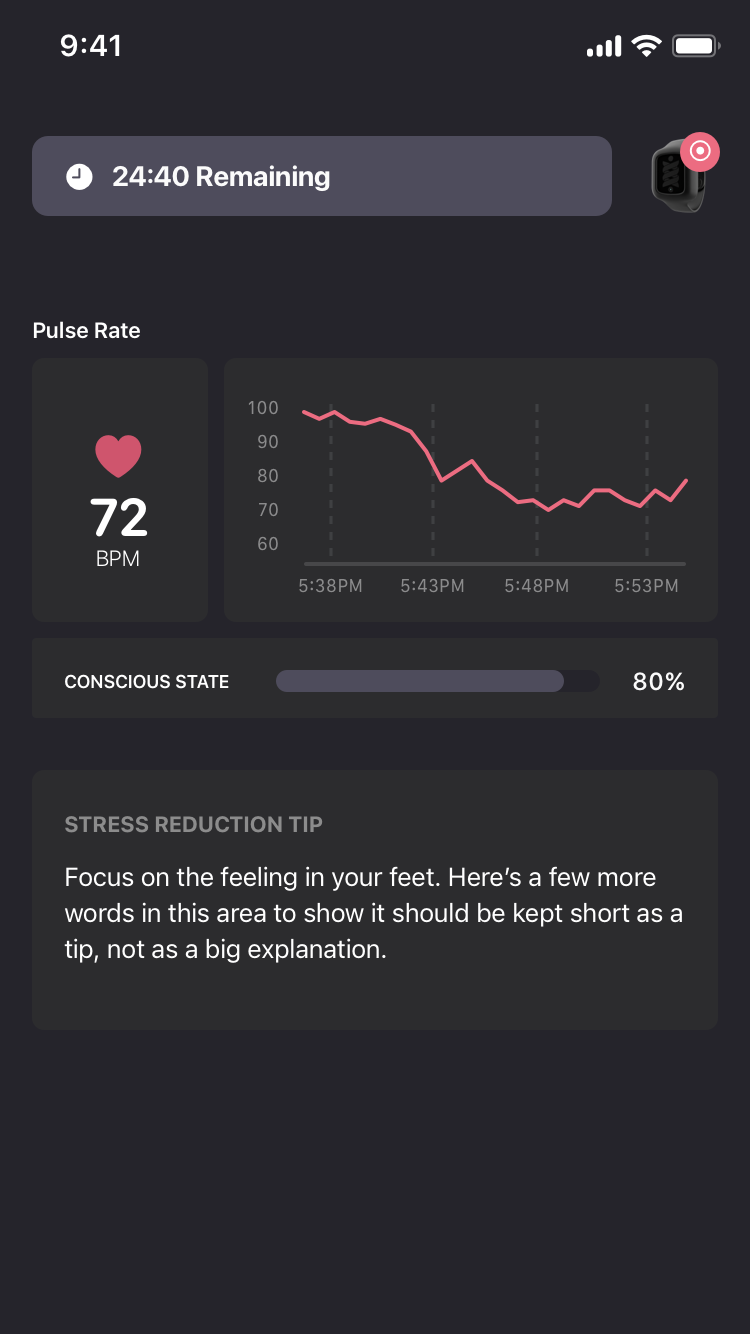Tap the 9:41 status bar clock

pyautogui.click(x=91, y=46)
